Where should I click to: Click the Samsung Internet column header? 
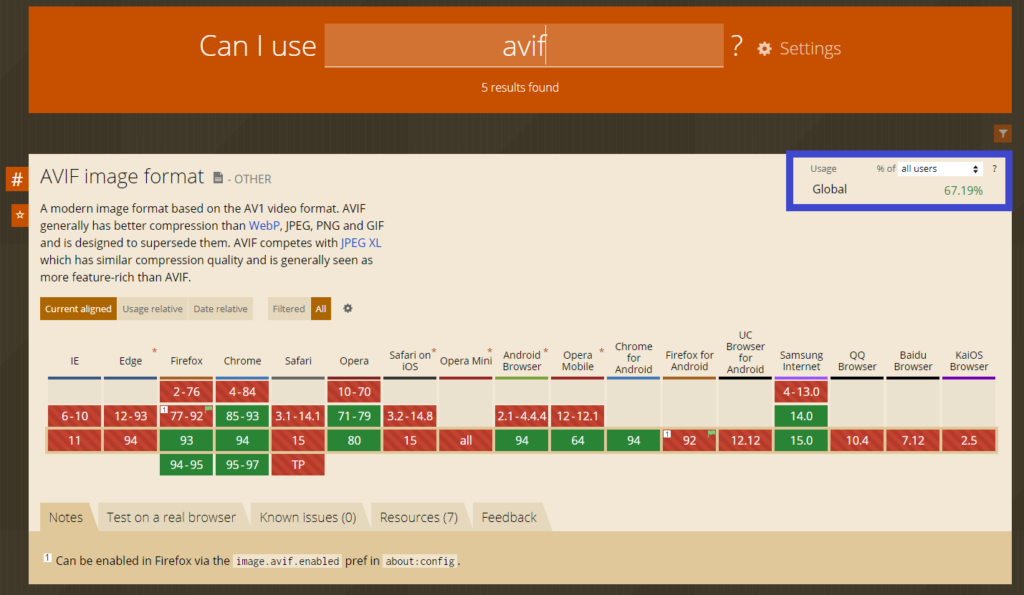pyautogui.click(x=801, y=361)
